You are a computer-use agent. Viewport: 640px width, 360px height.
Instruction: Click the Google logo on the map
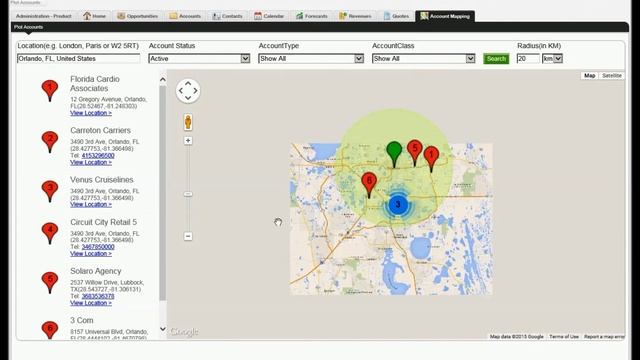pos(184,332)
